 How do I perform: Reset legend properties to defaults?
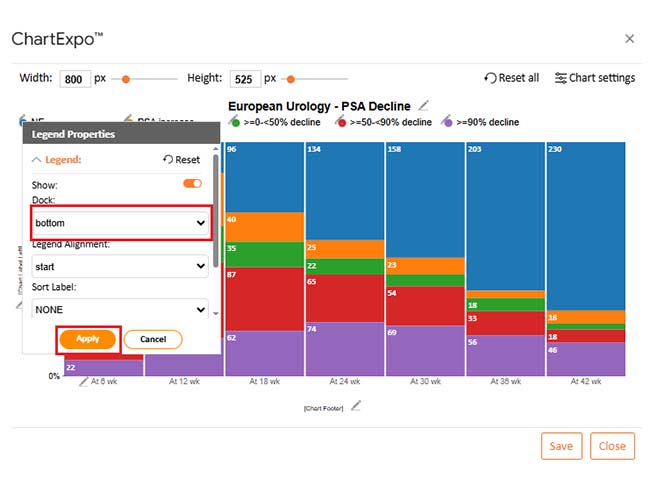[x=181, y=160]
